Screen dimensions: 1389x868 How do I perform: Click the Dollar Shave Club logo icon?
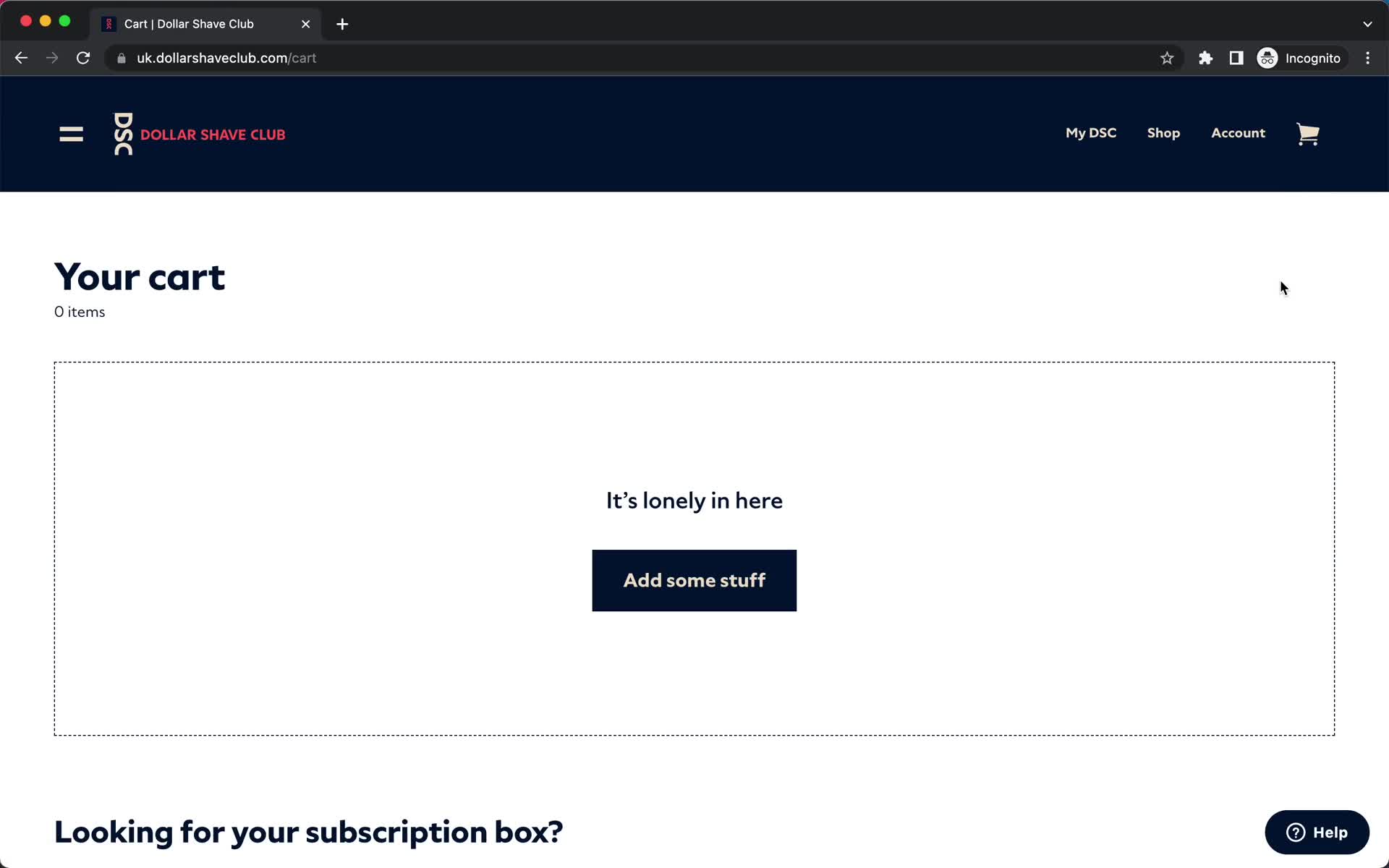124,133
